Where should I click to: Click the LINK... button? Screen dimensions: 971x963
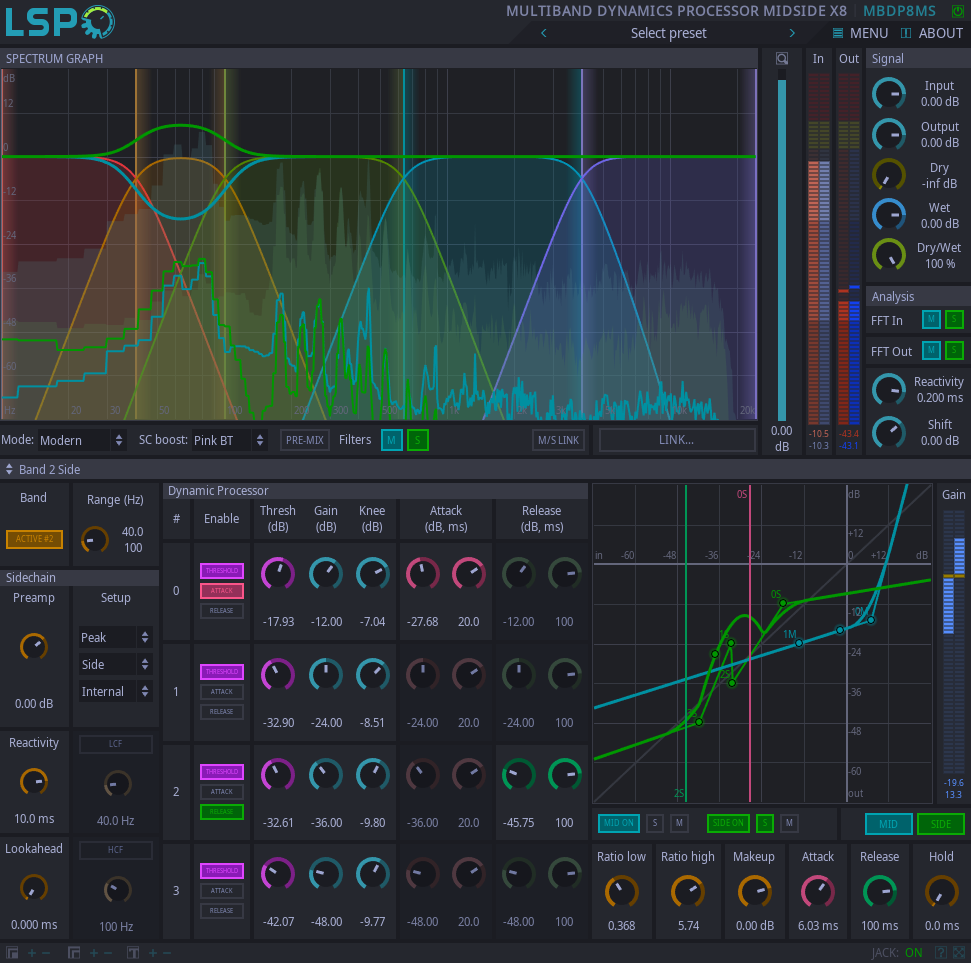coord(676,440)
